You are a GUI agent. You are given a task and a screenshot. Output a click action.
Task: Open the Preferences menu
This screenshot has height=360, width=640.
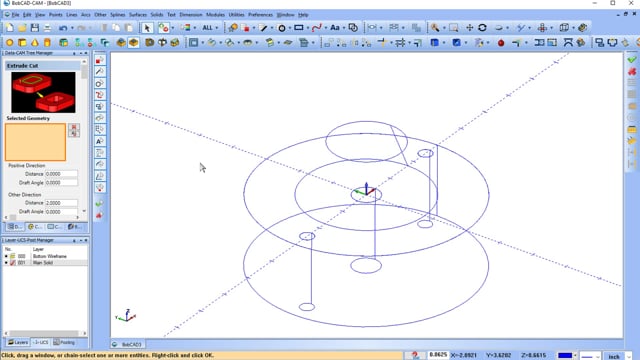[260, 15]
